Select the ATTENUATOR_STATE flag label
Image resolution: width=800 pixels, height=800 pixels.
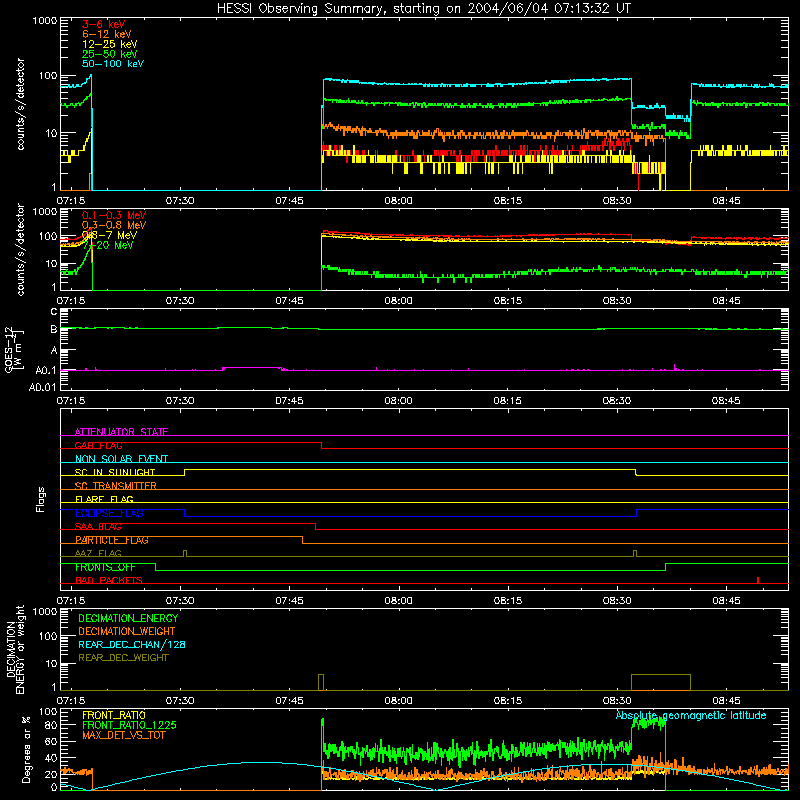pyautogui.click(x=121, y=432)
